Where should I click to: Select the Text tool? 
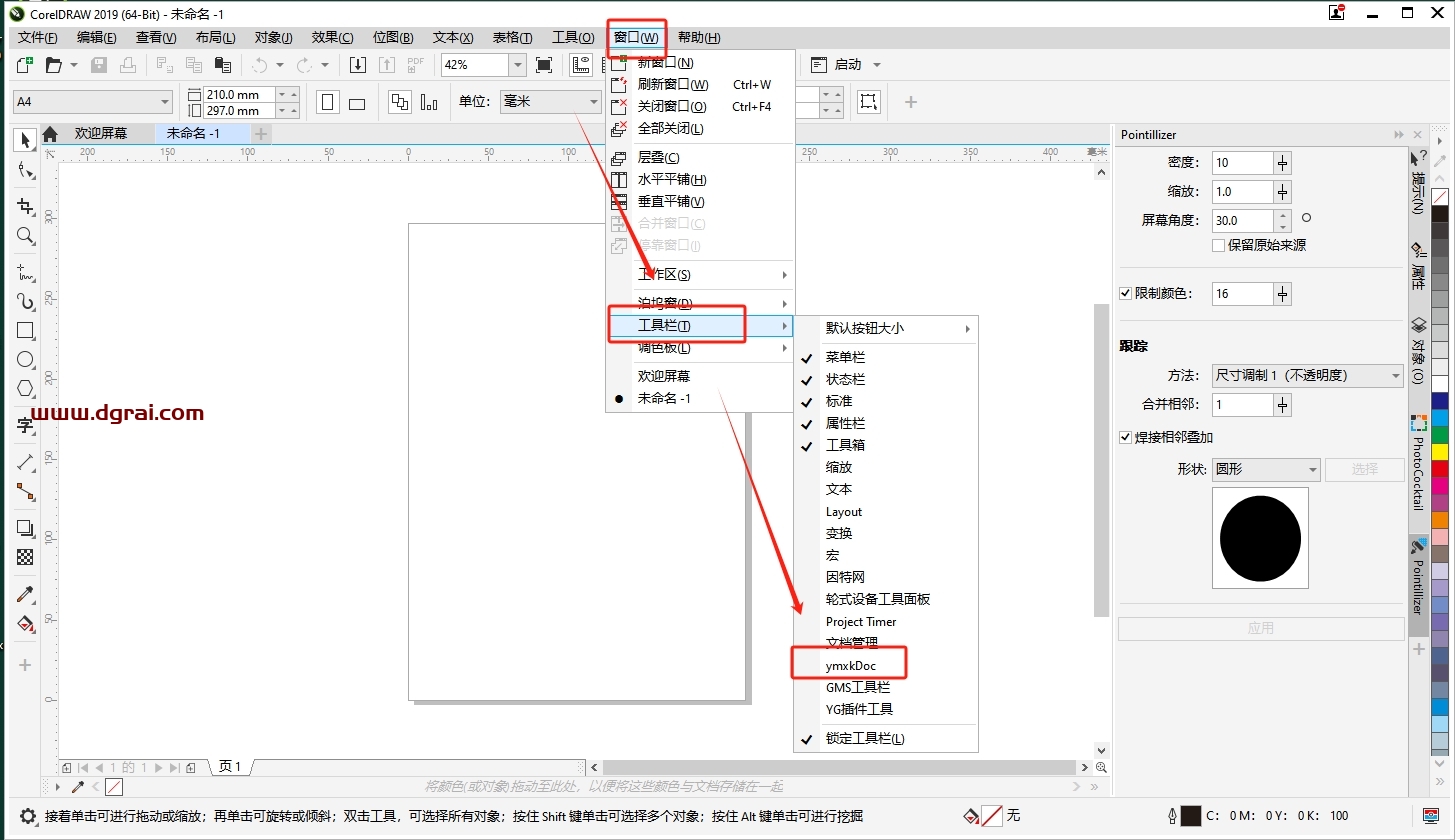[26, 426]
